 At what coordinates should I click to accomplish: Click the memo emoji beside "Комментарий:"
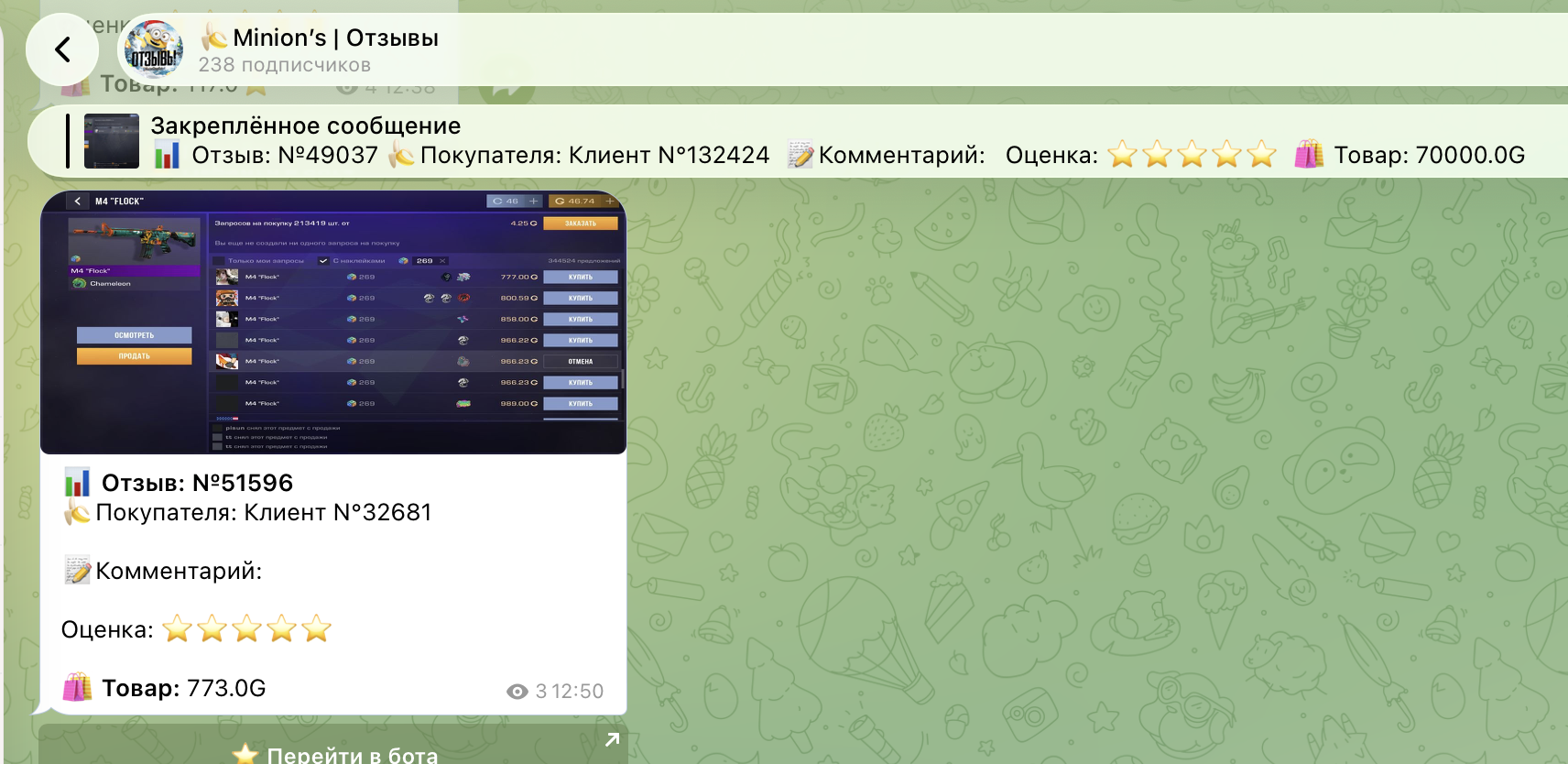click(x=78, y=571)
